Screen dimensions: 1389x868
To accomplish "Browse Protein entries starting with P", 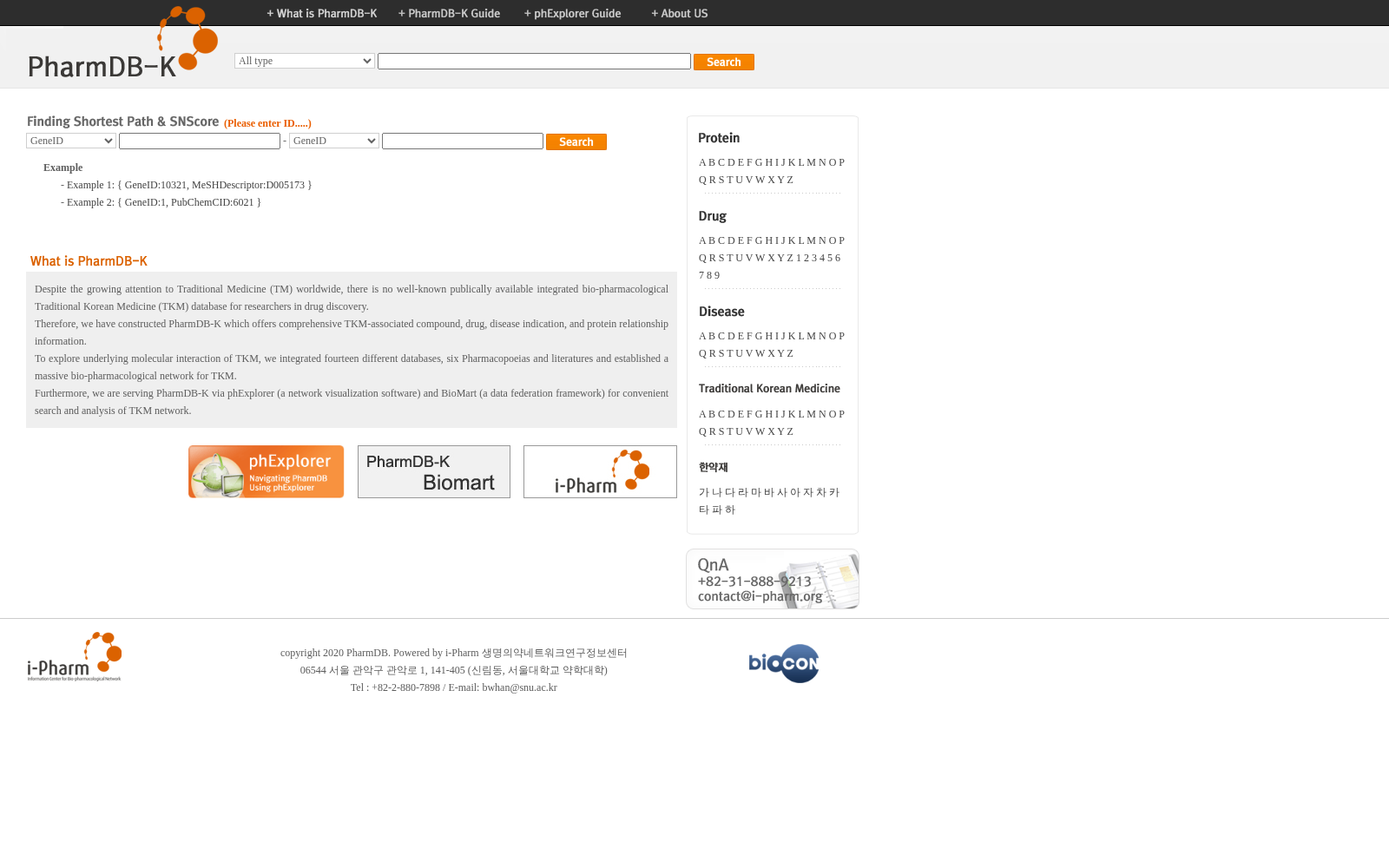I will [x=841, y=162].
